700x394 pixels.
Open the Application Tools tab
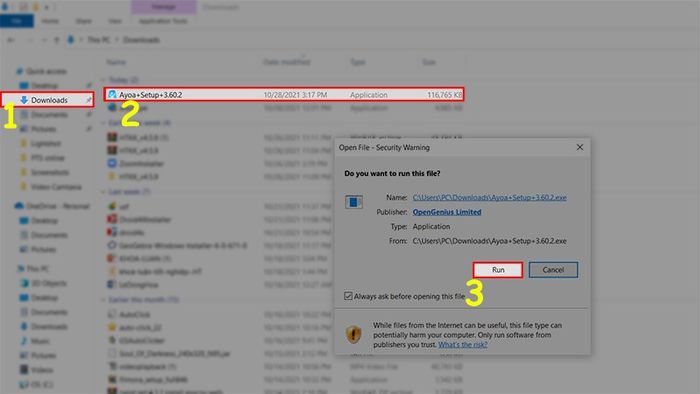(x=163, y=21)
